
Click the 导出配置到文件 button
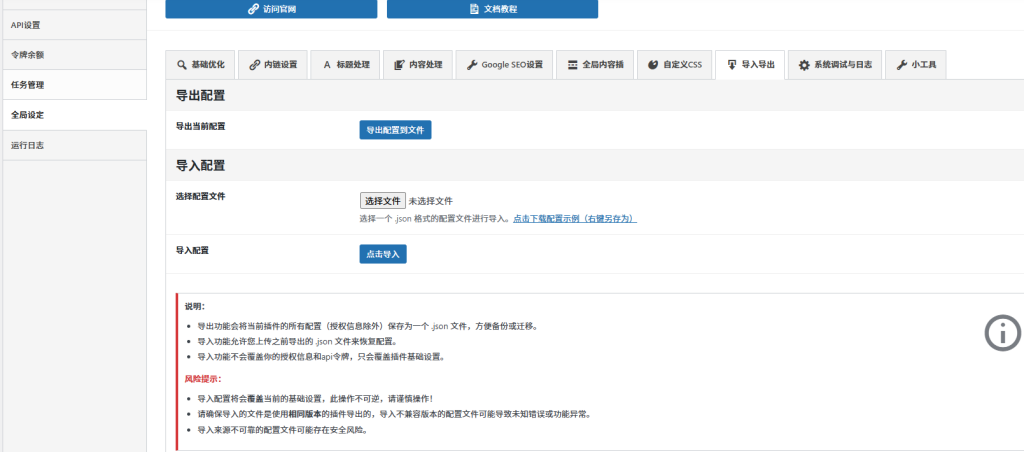click(395, 130)
